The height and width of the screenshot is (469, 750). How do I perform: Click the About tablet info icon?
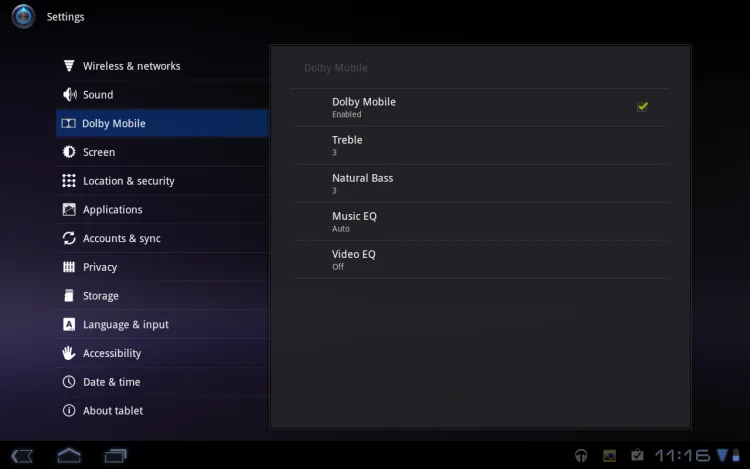[x=69, y=411]
